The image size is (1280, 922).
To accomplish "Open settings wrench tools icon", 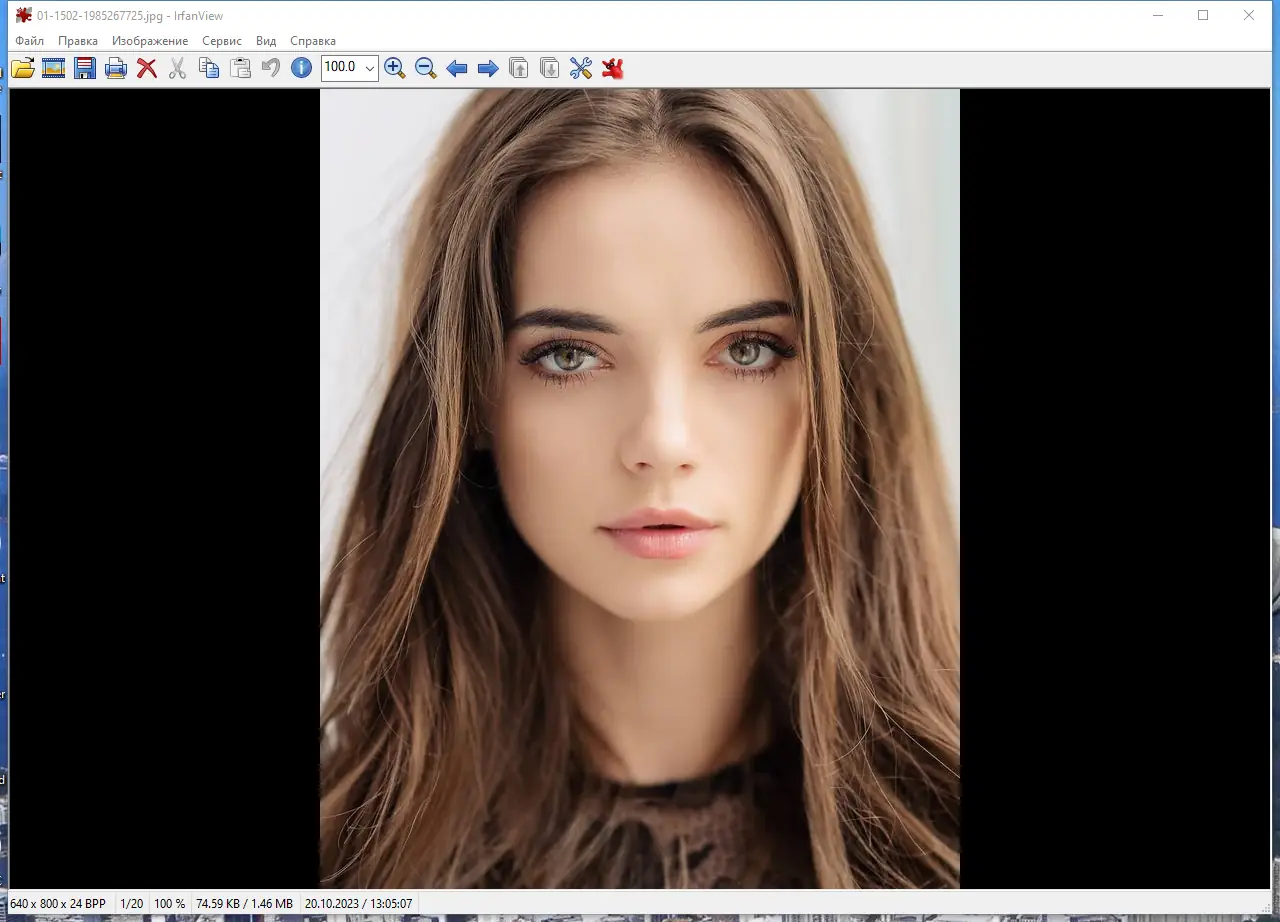I will coord(581,68).
